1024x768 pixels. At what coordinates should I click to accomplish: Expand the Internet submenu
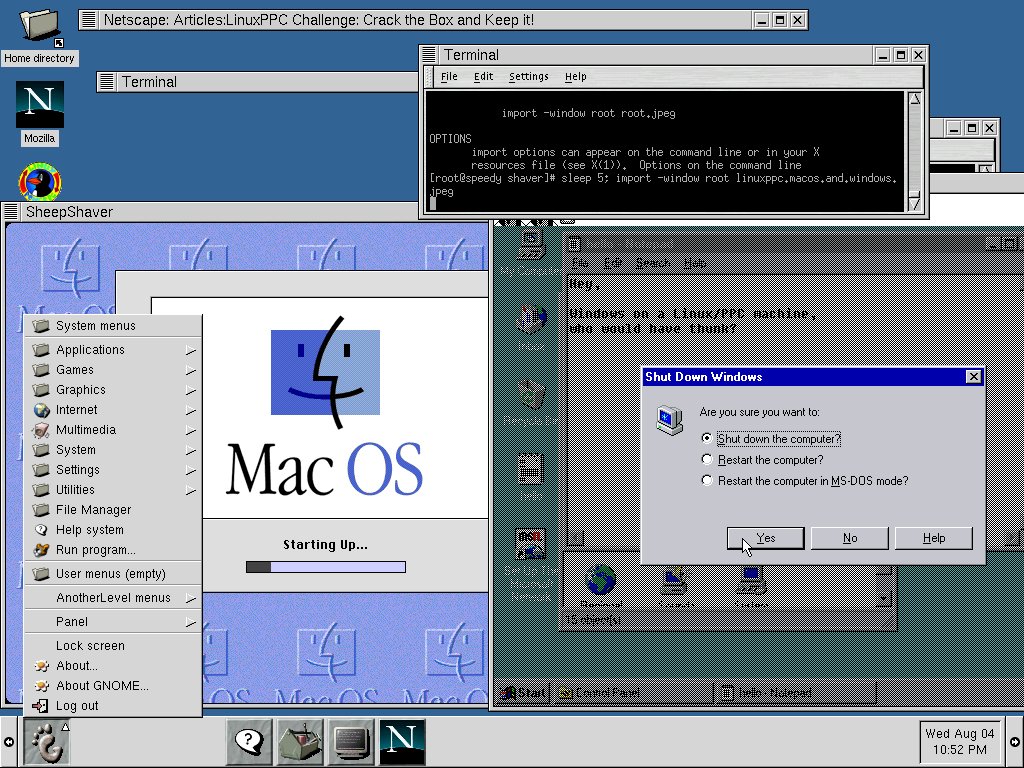click(x=114, y=410)
